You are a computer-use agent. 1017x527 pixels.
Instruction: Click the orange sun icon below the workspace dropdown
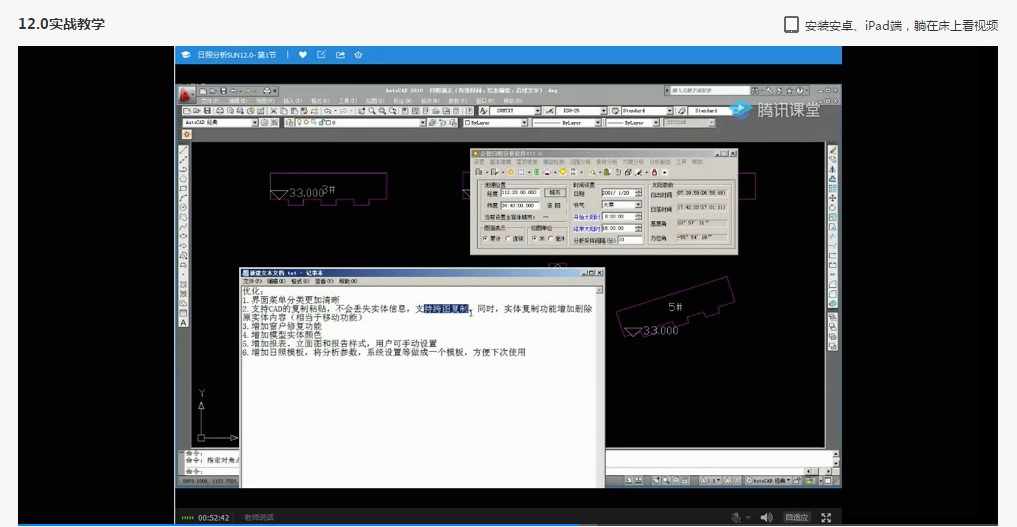click(187, 134)
